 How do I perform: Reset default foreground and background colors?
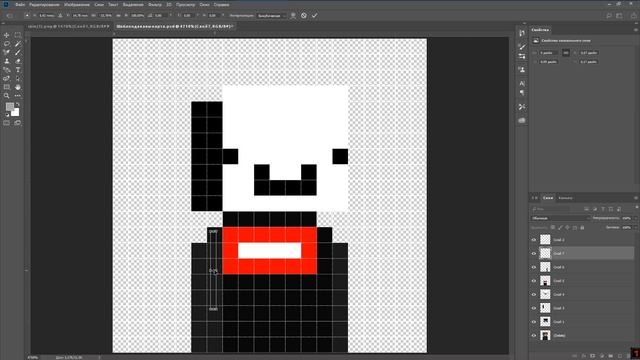coord(7,115)
